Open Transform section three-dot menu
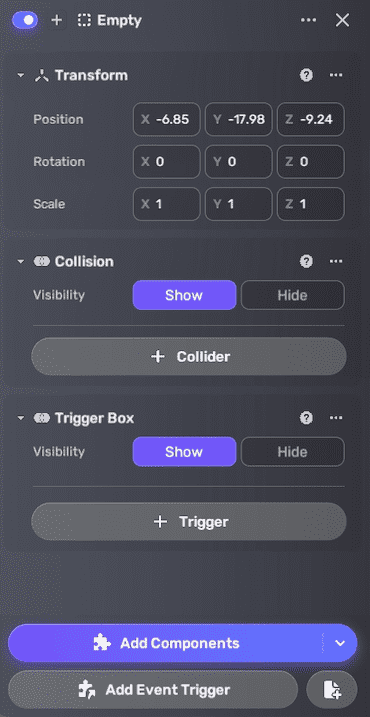 click(336, 75)
